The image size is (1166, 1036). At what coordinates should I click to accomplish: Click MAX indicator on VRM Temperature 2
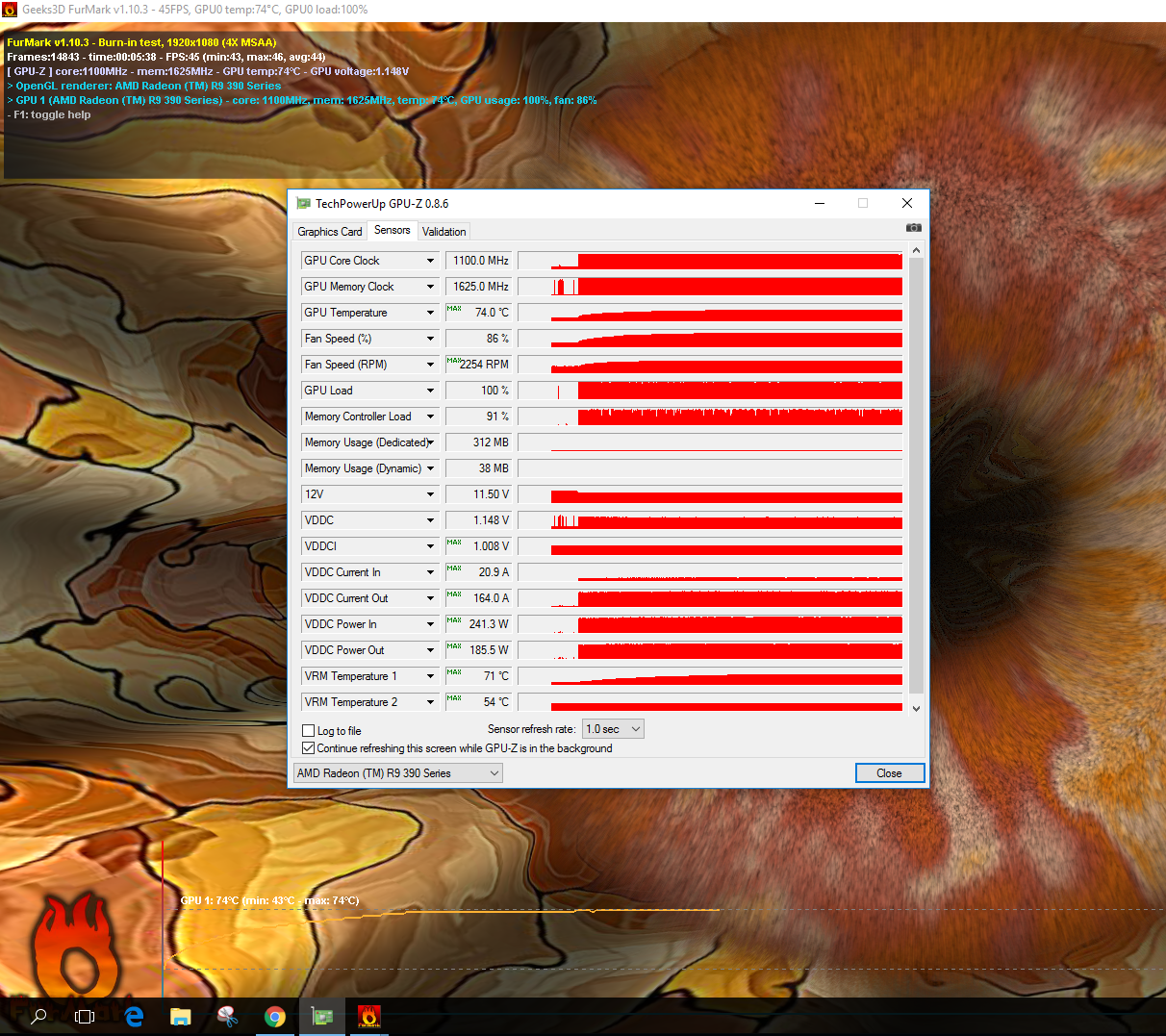tap(454, 698)
